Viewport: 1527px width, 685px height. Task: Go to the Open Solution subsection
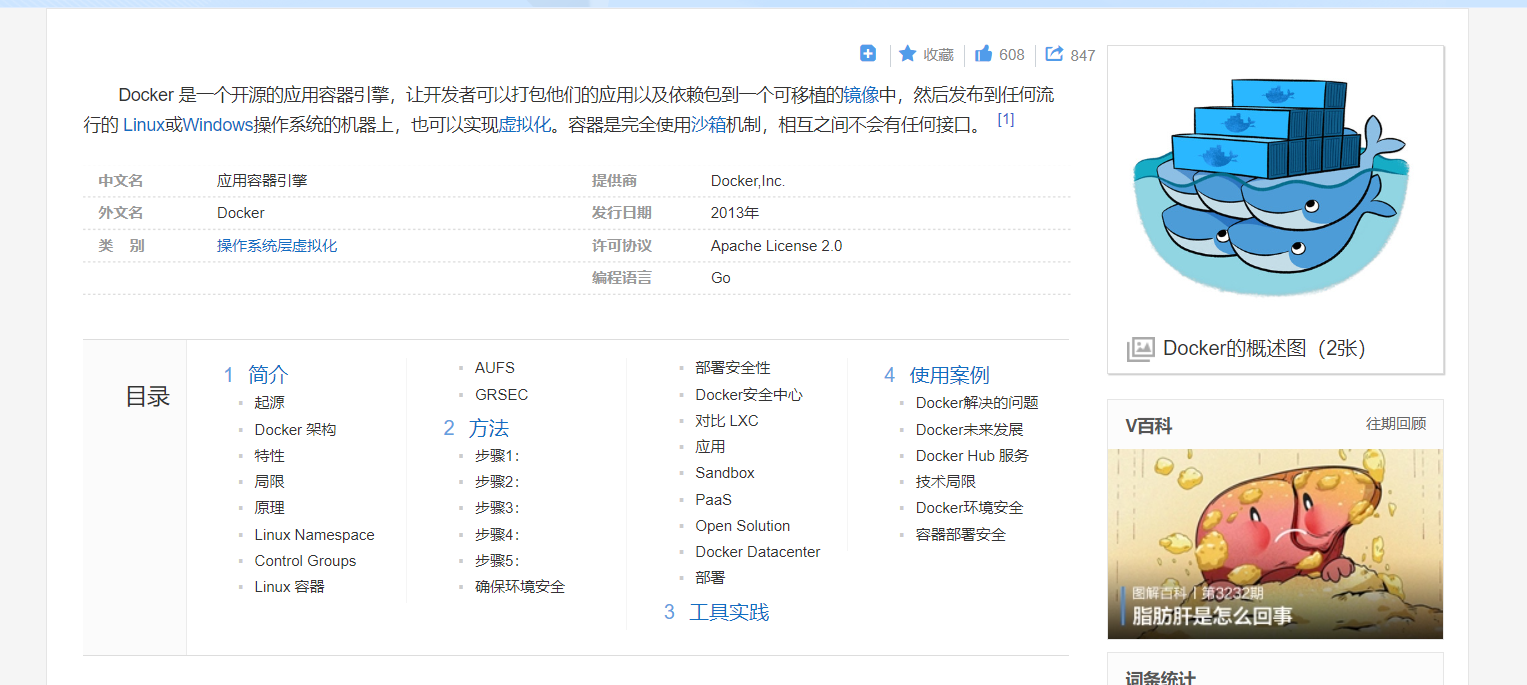pyautogui.click(x=743, y=526)
